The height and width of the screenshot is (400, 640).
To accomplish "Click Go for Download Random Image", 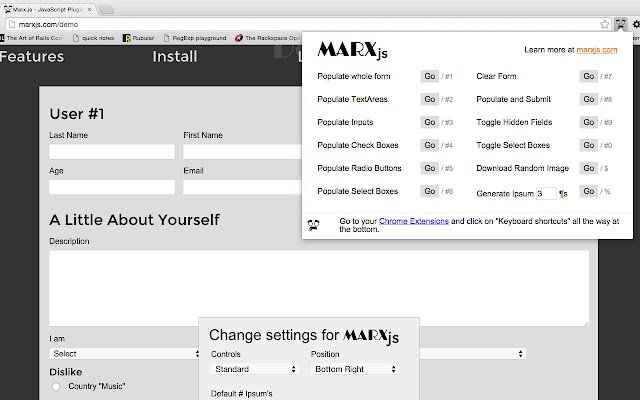I will tap(589, 168).
